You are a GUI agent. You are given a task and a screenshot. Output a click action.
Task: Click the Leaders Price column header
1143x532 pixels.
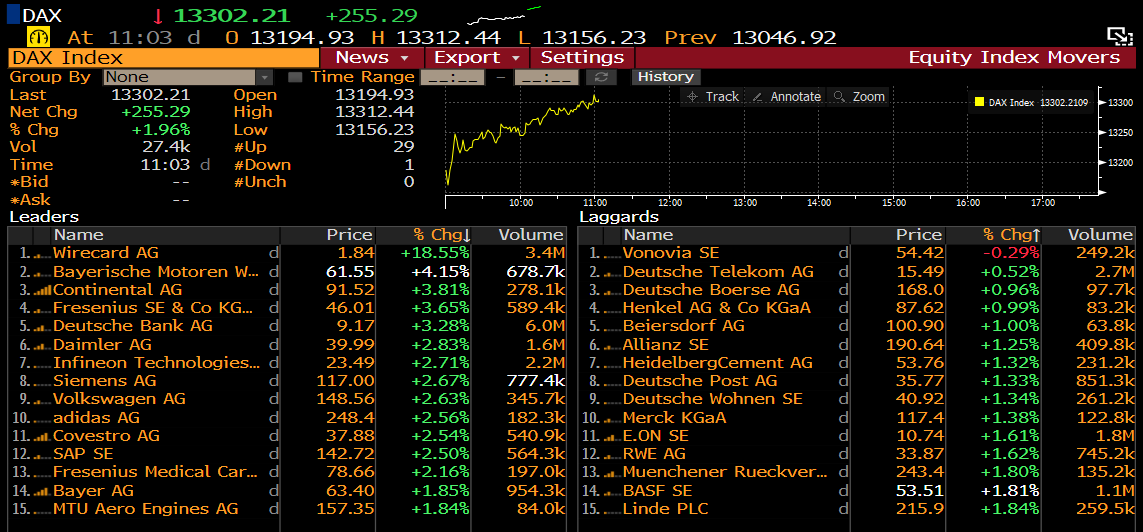click(x=327, y=235)
